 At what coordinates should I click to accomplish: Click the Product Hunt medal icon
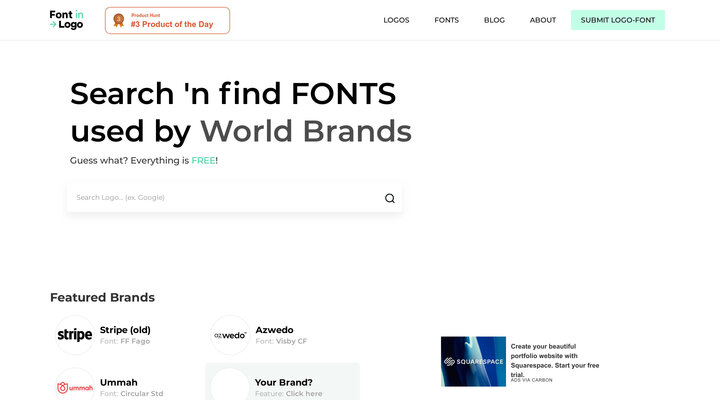118,20
